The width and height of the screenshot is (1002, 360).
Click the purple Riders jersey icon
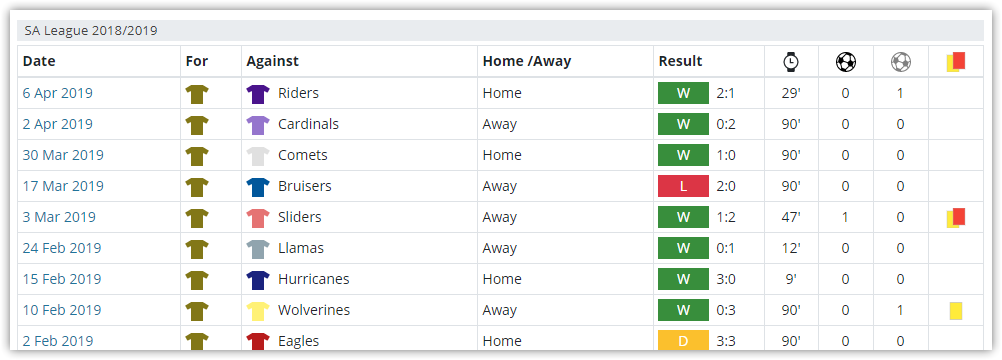pyautogui.click(x=258, y=93)
